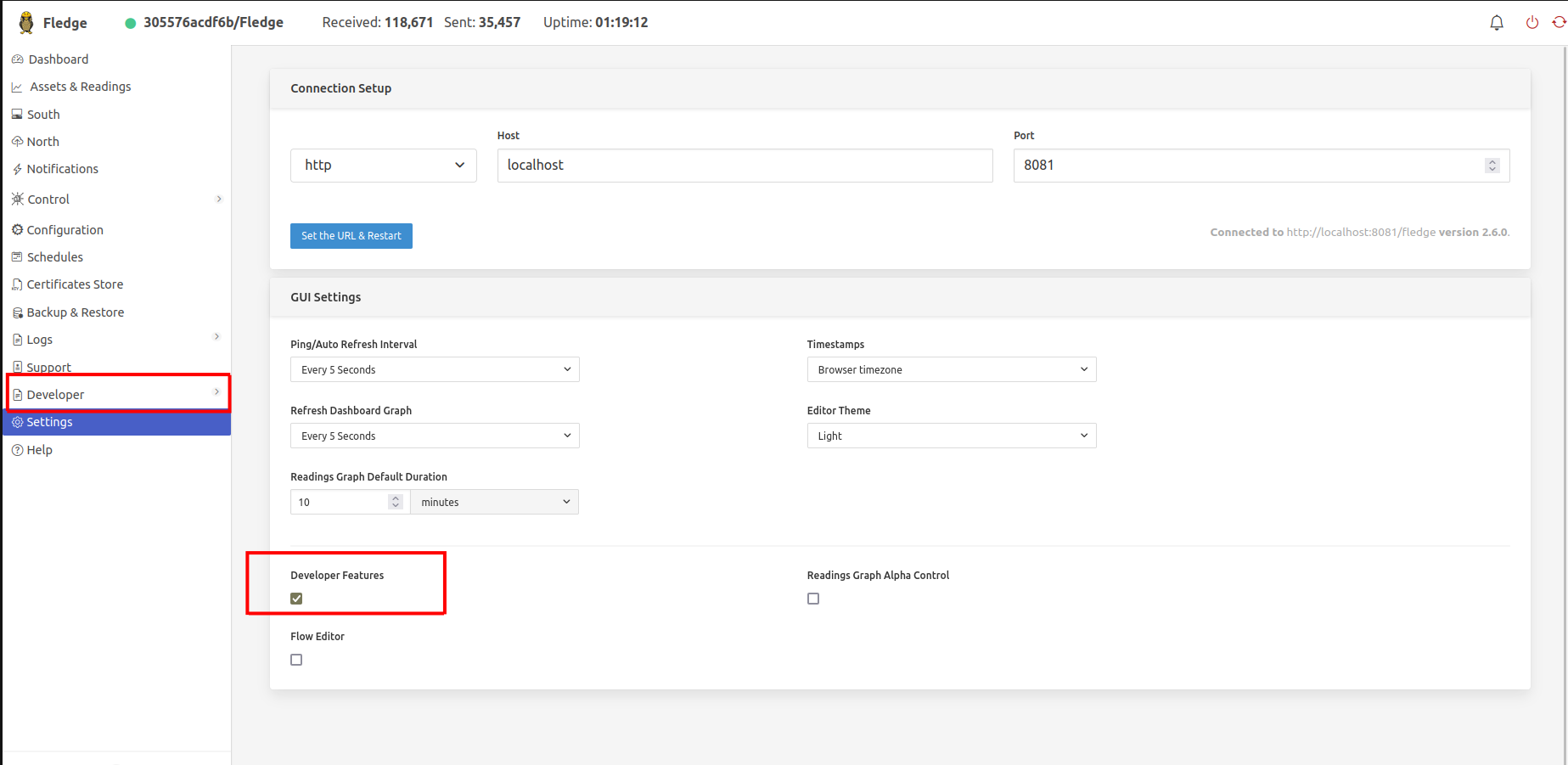This screenshot has height=765, width=1568.
Task: Uncheck the Developer Features checkbox
Action: (296, 599)
